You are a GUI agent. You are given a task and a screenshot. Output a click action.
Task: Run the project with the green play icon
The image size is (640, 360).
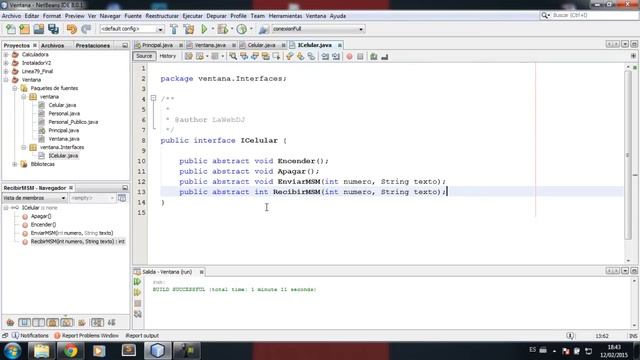coord(204,29)
